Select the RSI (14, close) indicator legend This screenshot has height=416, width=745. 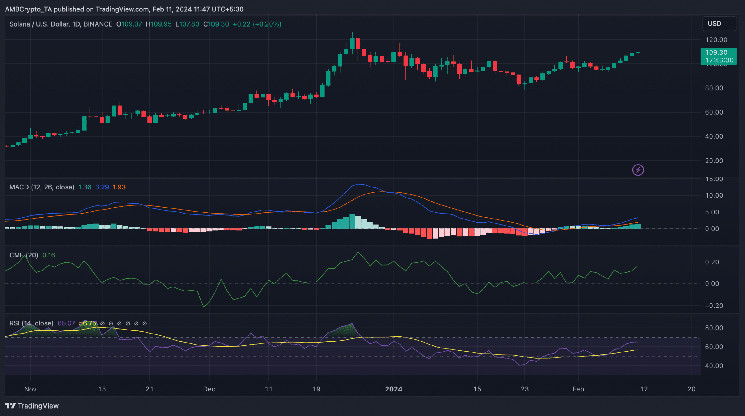pyautogui.click(x=31, y=323)
